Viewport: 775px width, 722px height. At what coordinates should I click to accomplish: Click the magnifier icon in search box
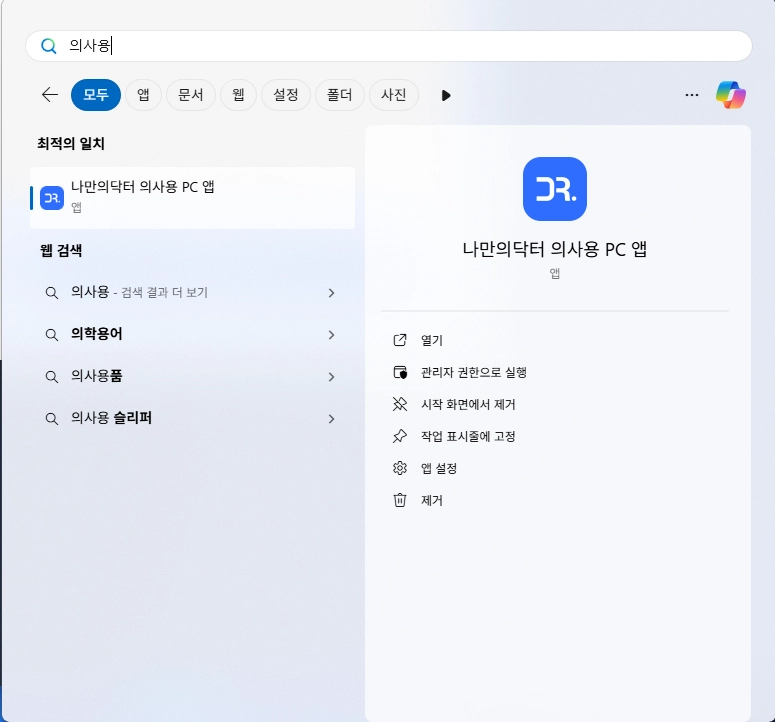click(48, 46)
